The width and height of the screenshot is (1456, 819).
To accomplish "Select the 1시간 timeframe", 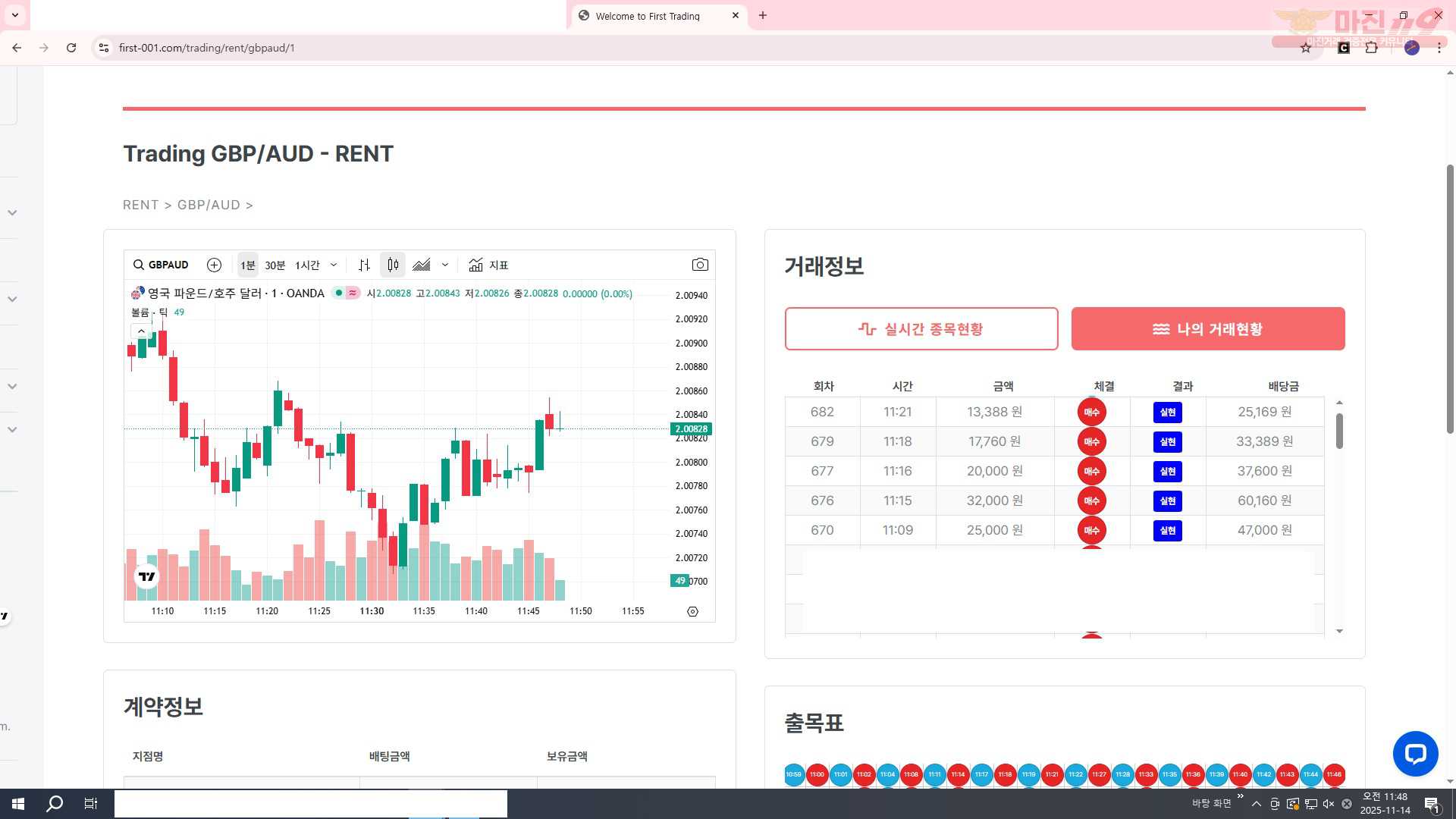I will point(307,265).
